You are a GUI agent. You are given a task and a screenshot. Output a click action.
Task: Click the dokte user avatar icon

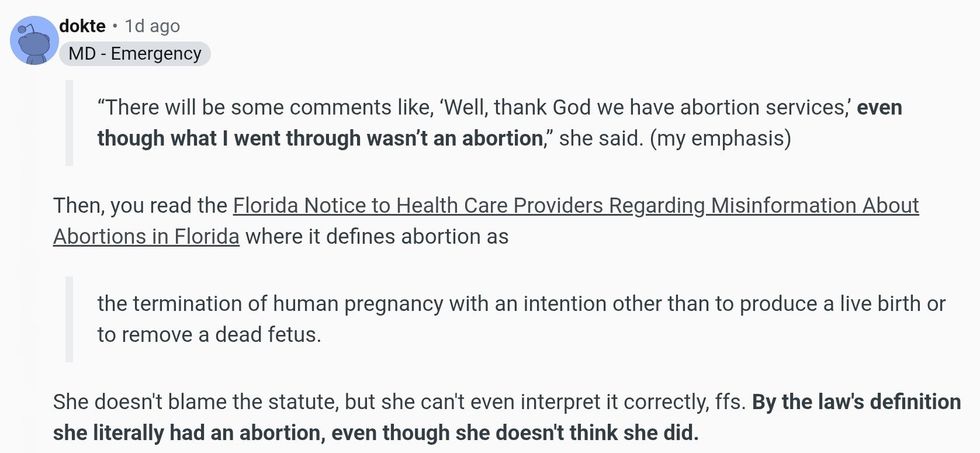[x=34, y=41]
